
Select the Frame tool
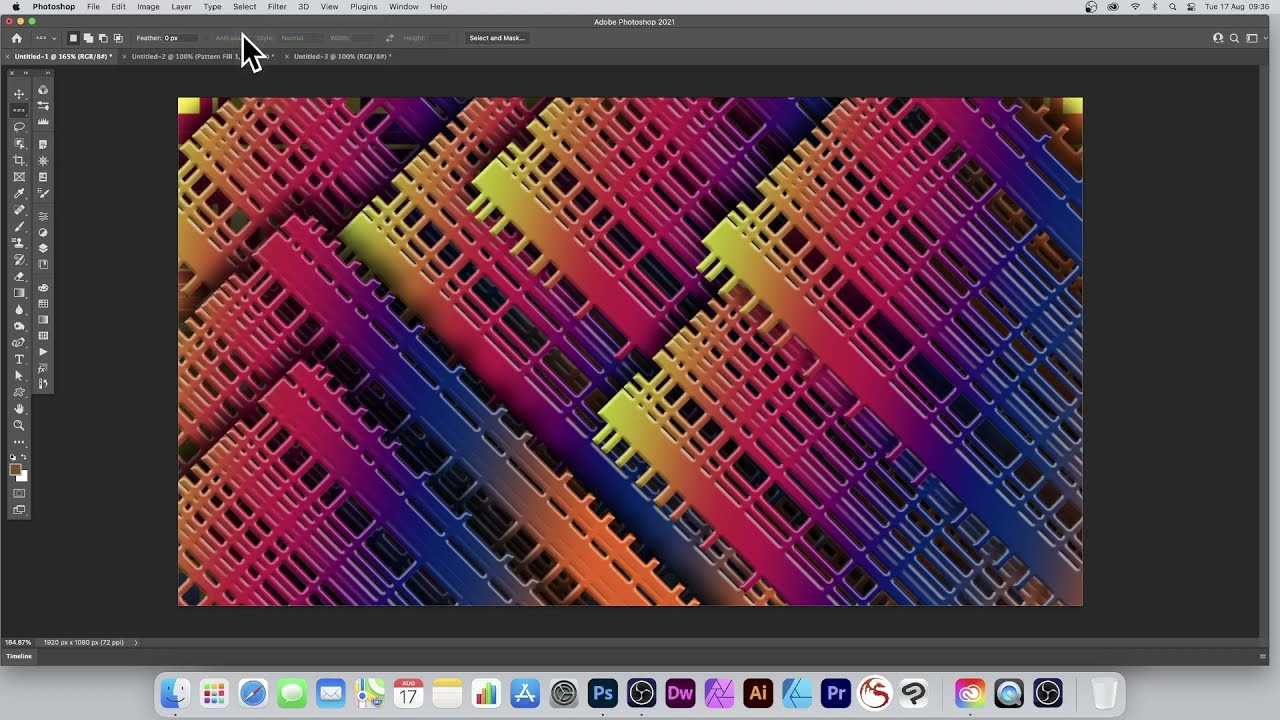click(x=19, y=177)
